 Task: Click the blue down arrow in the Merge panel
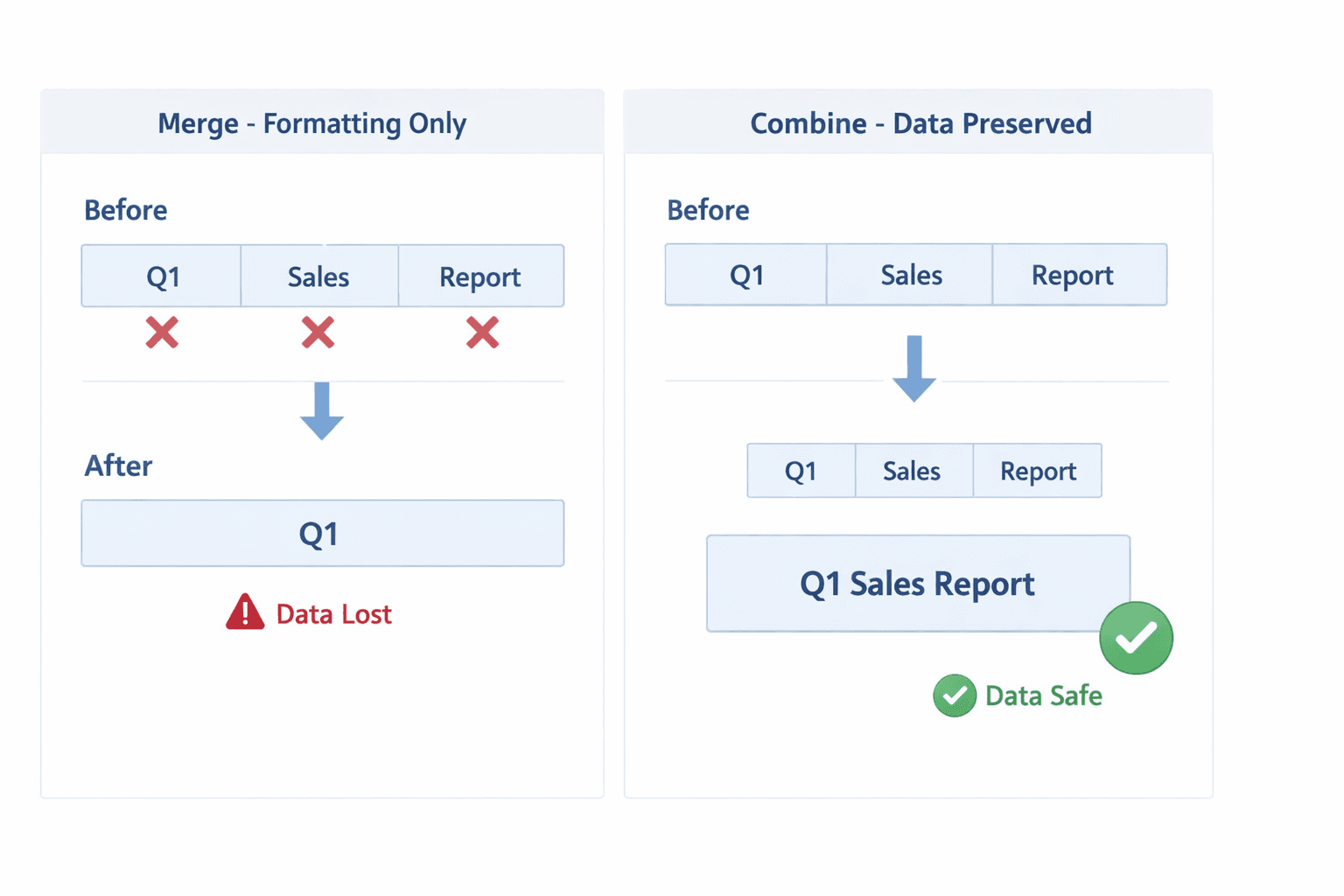tap(322, 410)
